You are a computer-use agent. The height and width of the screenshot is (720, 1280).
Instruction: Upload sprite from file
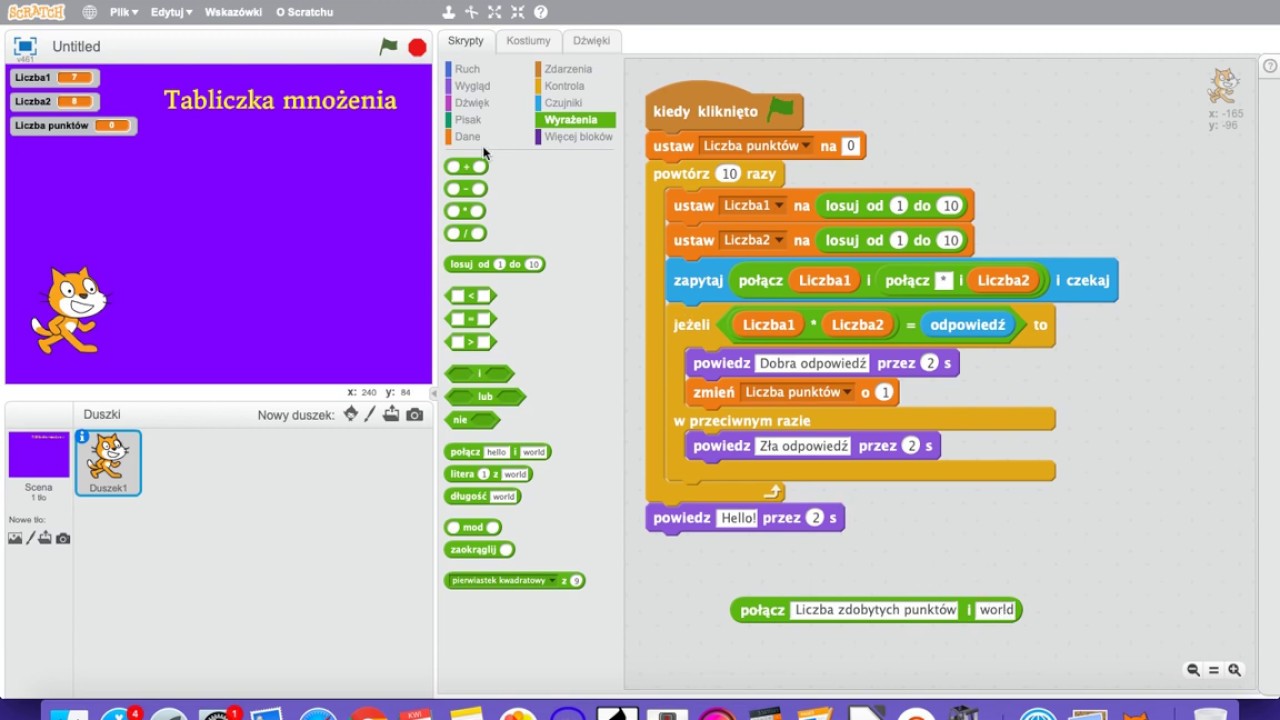pos(391,414)
